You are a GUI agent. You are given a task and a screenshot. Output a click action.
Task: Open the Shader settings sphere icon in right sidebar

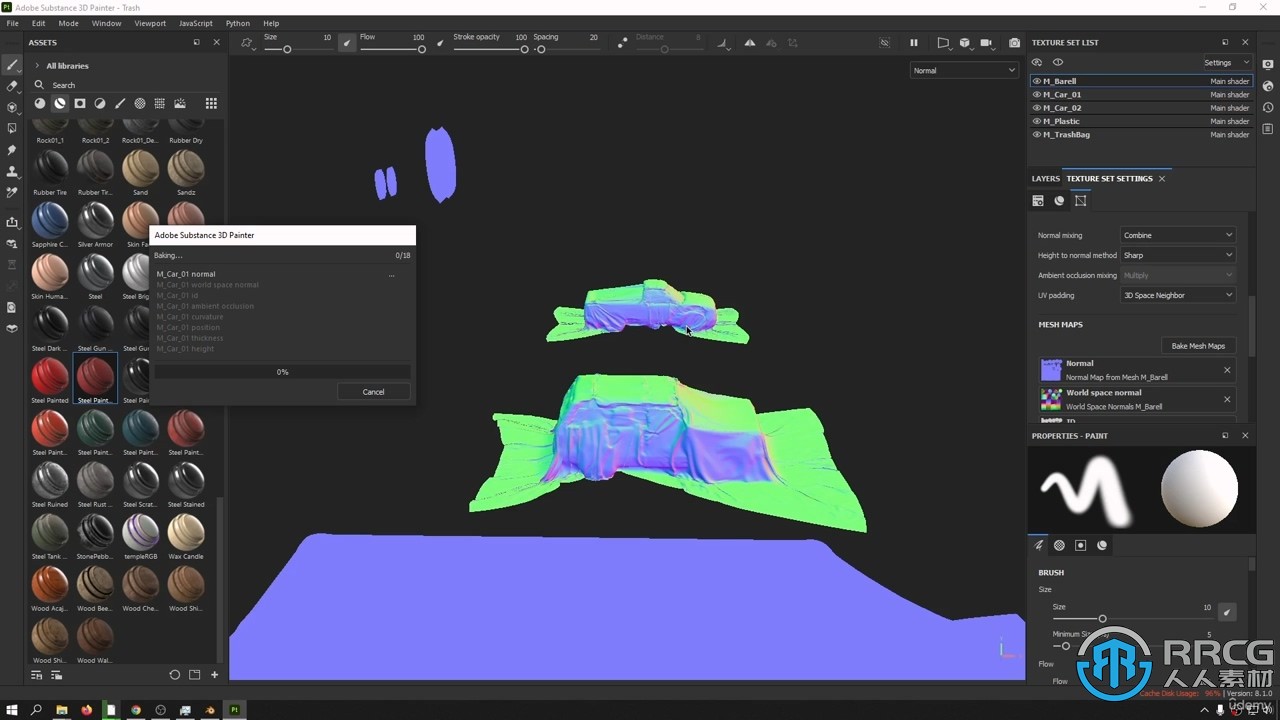(x=1268, y=86)
